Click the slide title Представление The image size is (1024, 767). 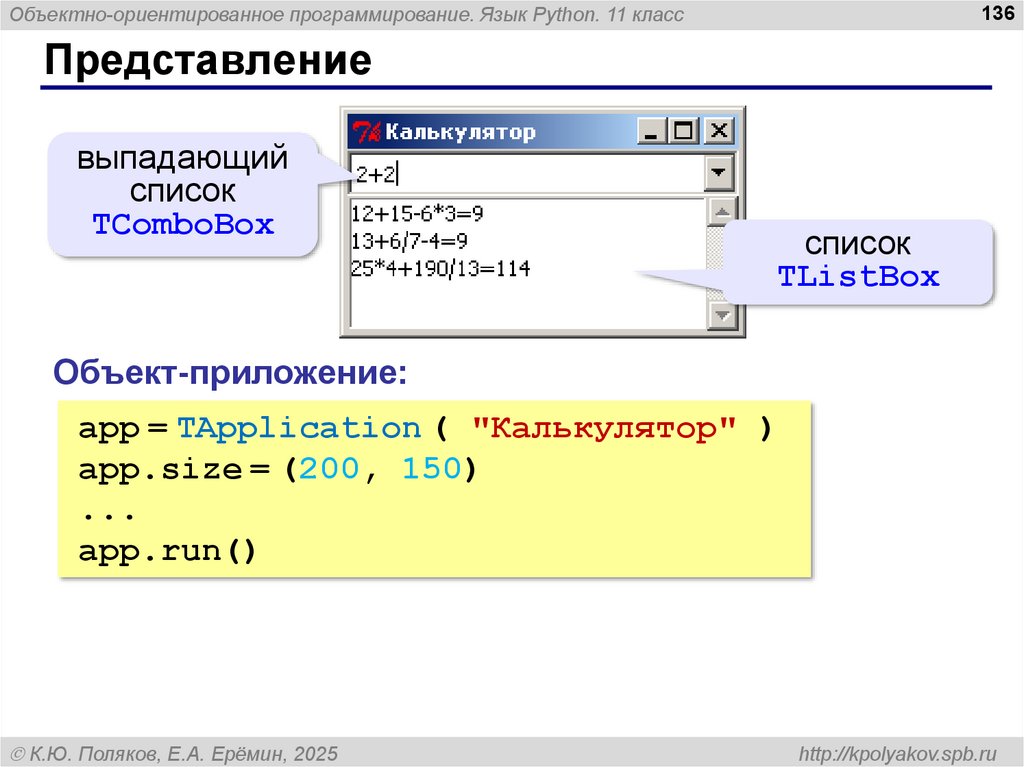click(207, 61)
